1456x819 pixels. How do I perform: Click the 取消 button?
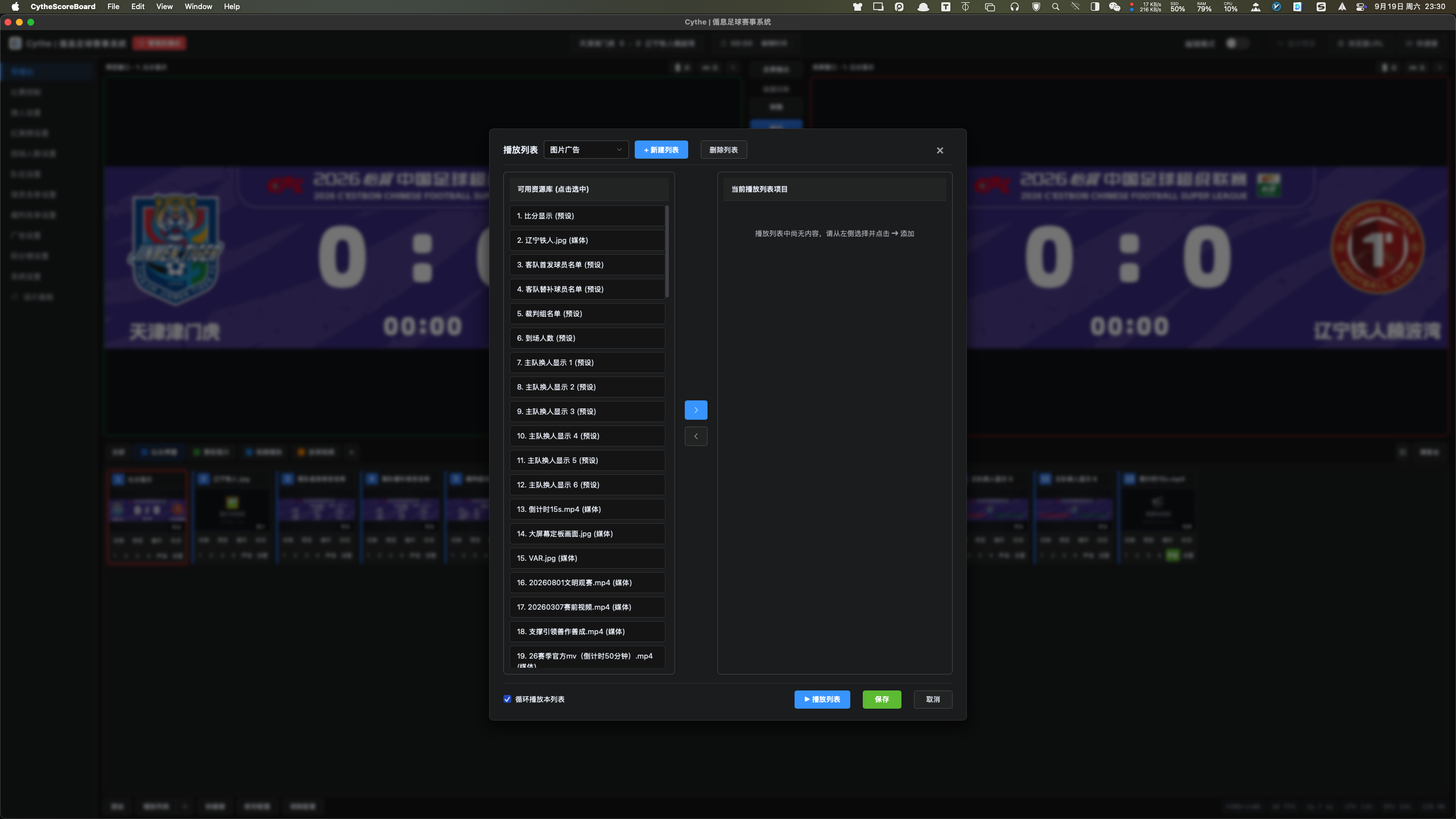point(933,699)
